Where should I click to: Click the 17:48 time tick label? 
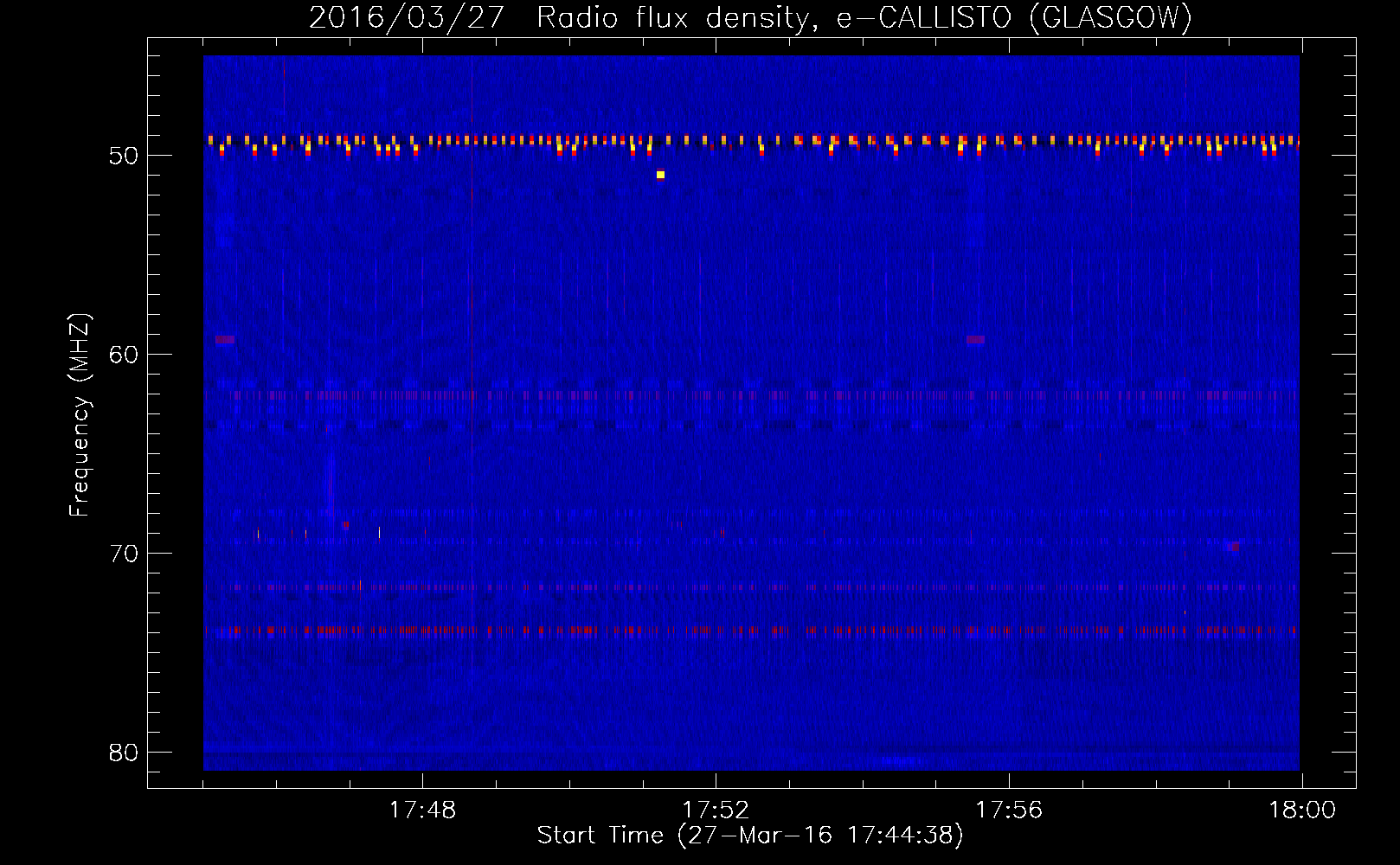(422, 811)
